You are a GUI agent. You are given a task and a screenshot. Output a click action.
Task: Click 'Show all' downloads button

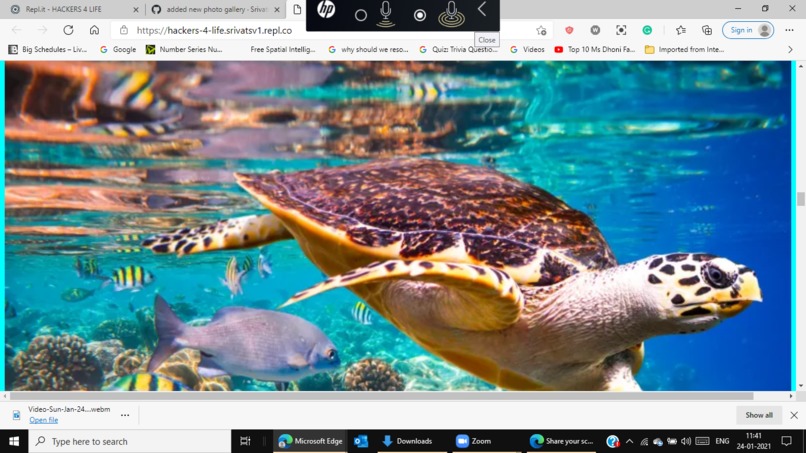pyautogui.click(x=759, y=415)
